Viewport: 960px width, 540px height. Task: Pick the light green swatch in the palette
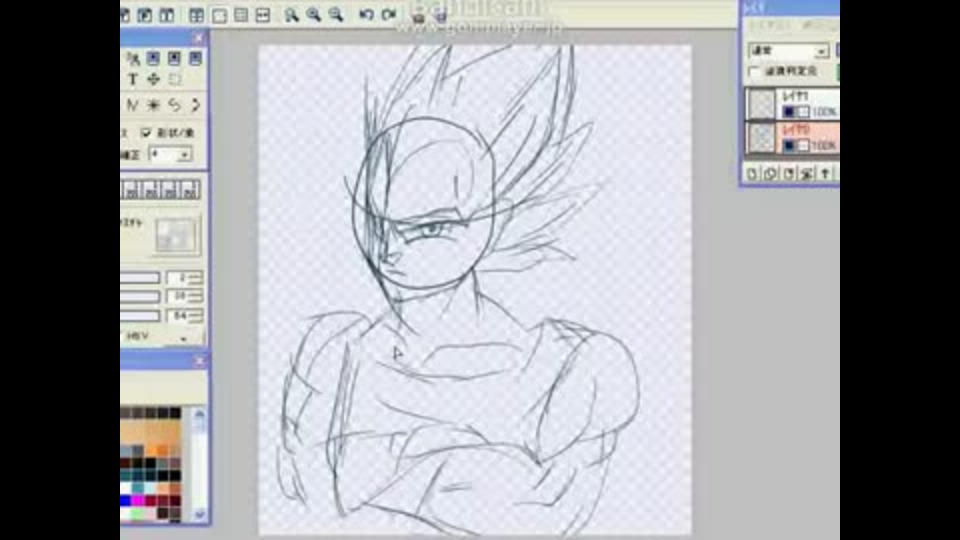click(x=138, y=513)
